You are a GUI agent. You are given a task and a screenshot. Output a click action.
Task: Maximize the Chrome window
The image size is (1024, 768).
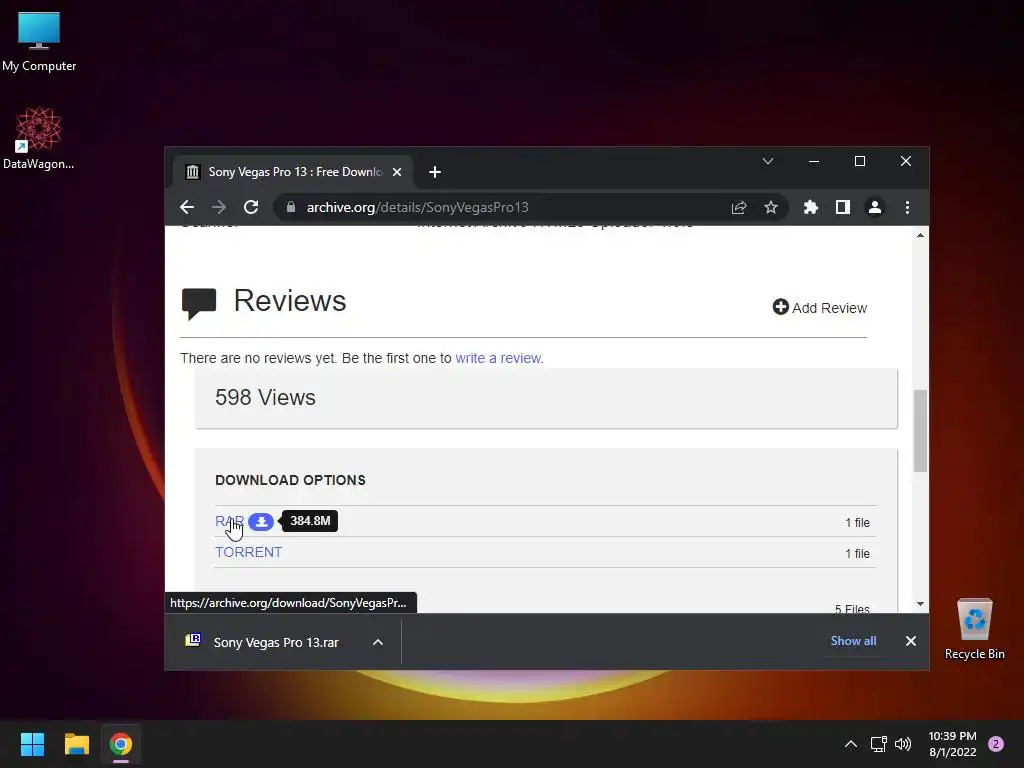859,161
